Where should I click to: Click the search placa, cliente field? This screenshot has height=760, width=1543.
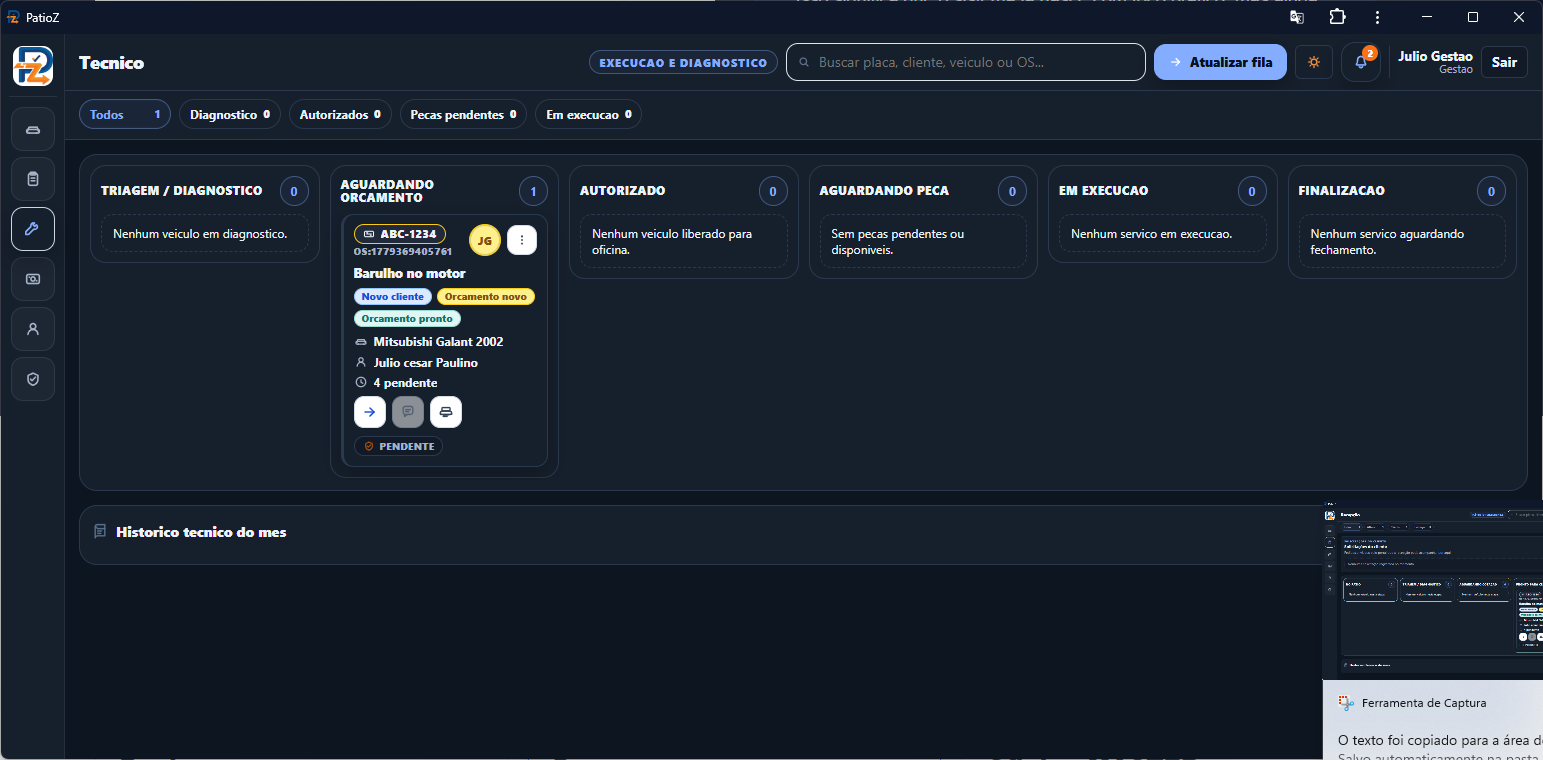[x=966, y=62]
